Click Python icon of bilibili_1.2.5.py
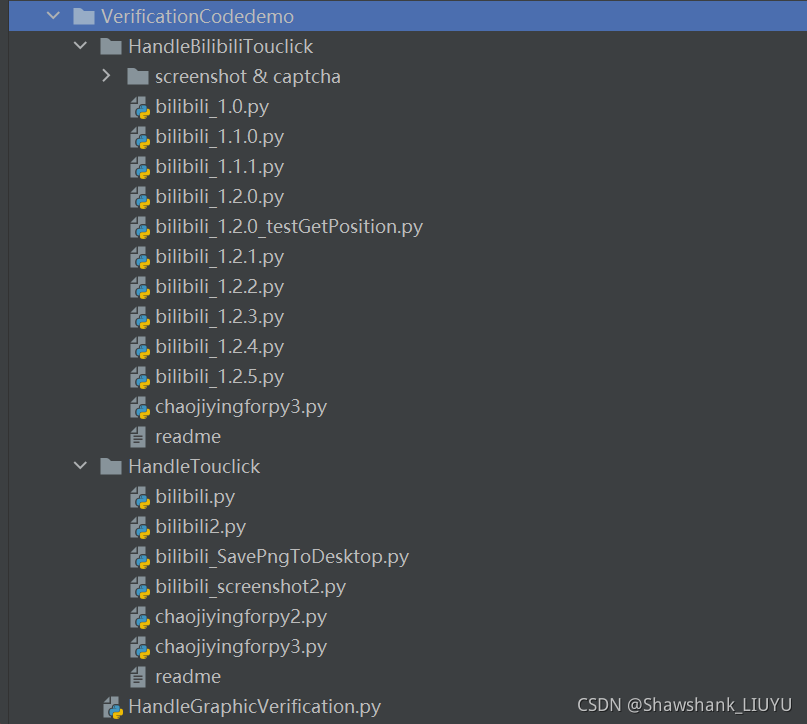Viewport: 807px width, 724px height. [x=139, y=378]
